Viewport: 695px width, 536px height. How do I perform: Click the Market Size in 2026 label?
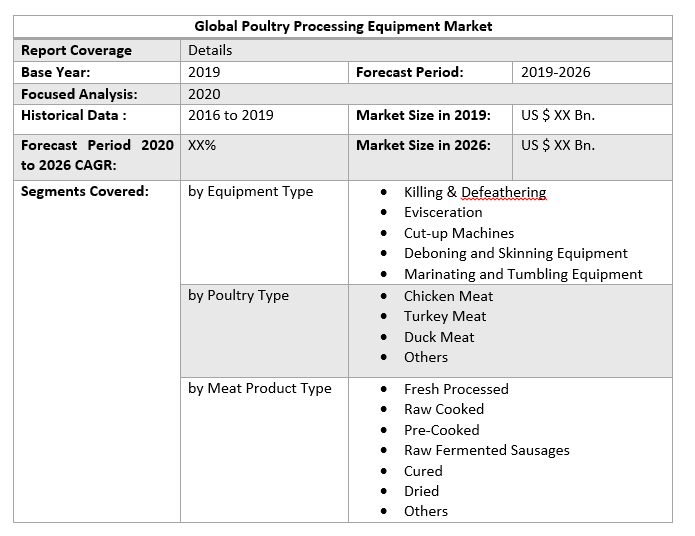423,145
